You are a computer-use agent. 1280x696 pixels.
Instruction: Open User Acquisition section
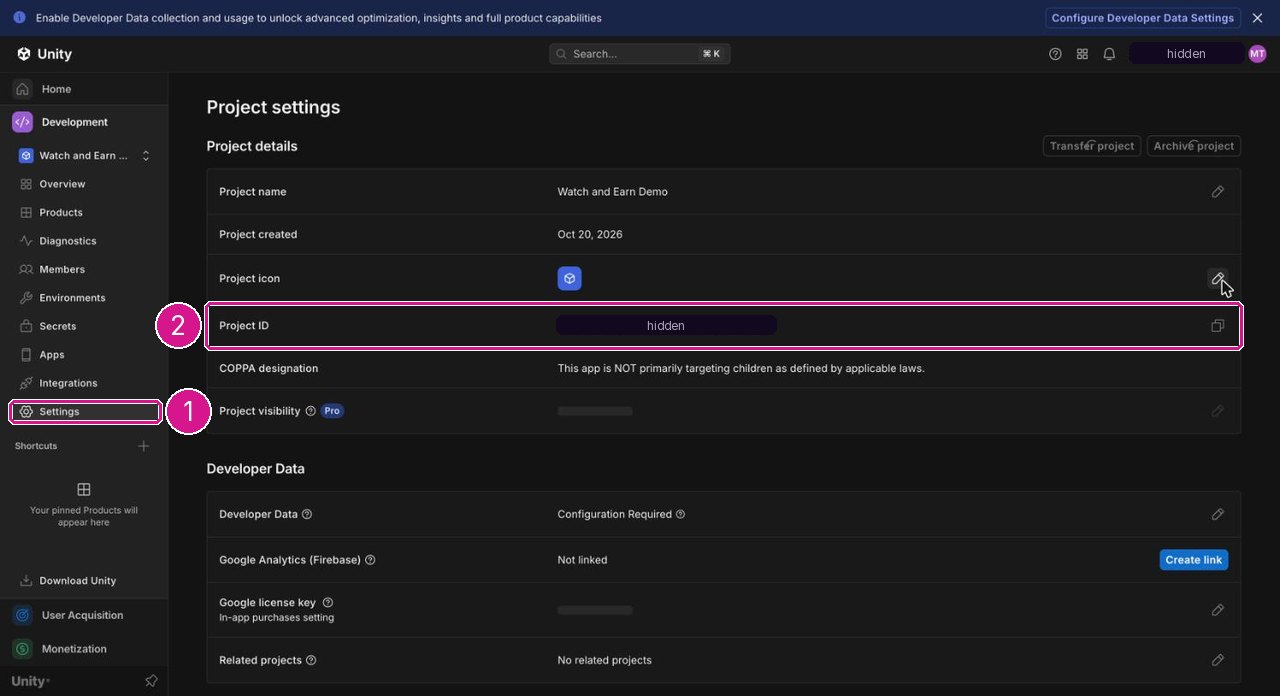[x=84, y=615]
